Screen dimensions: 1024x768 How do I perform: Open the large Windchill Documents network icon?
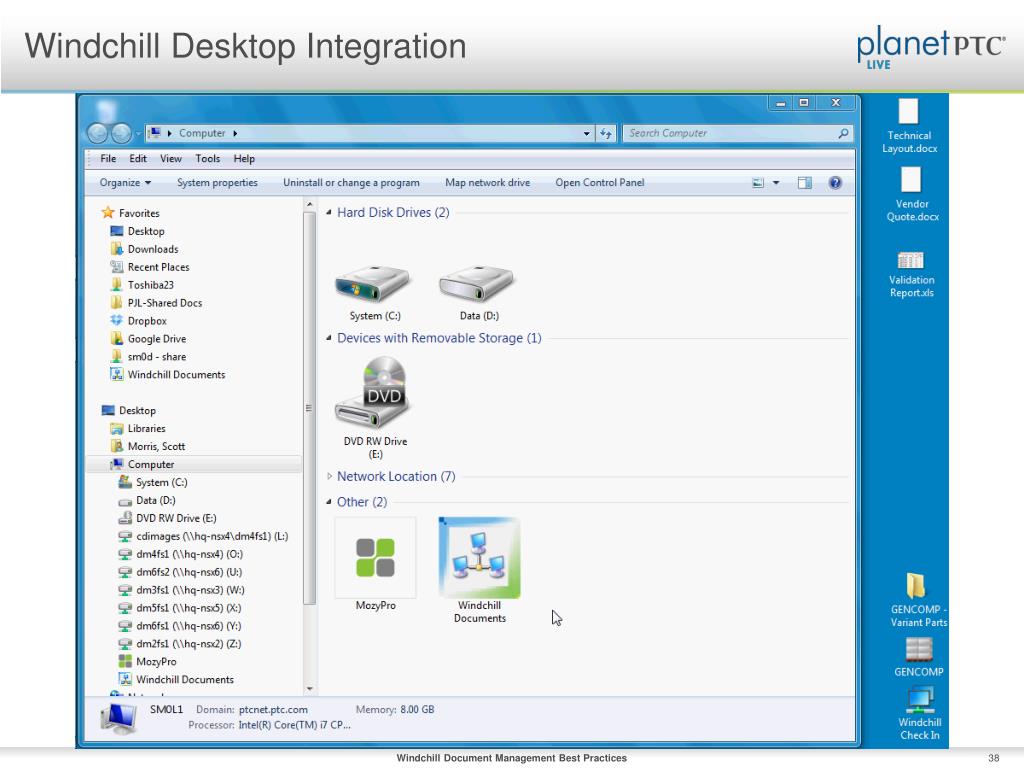[479, 558]
